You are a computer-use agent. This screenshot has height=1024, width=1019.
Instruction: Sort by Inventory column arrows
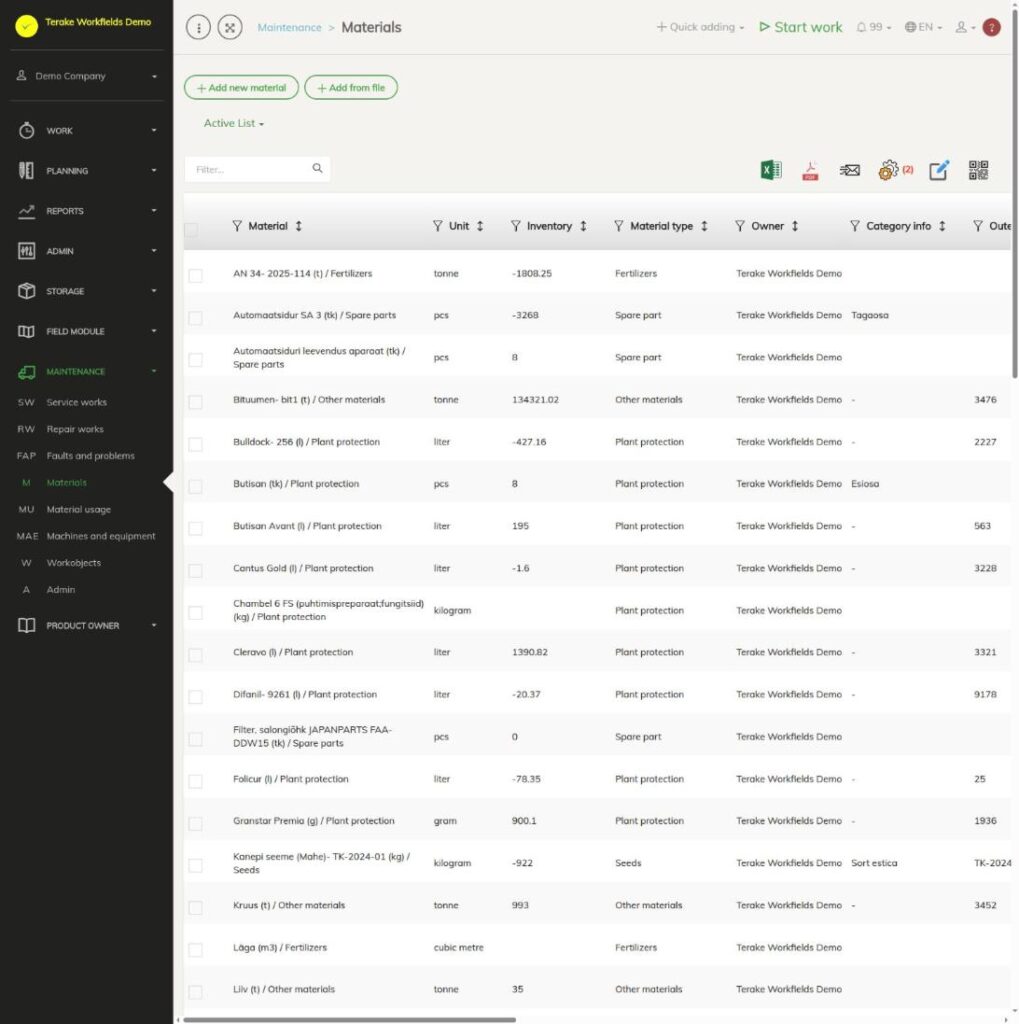point(583,226)
